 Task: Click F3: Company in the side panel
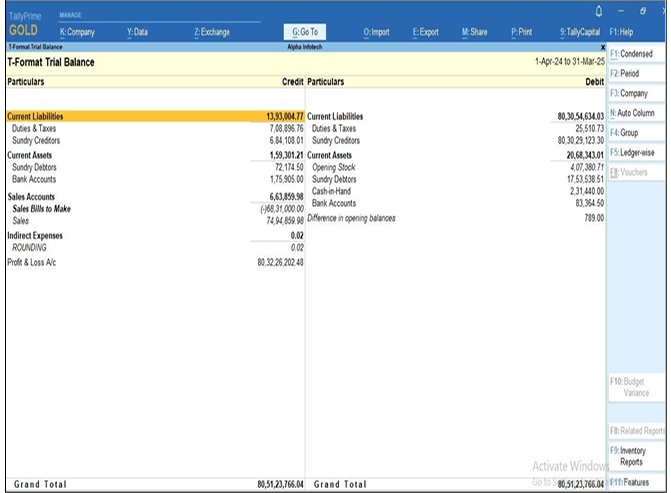click(636, 93)
